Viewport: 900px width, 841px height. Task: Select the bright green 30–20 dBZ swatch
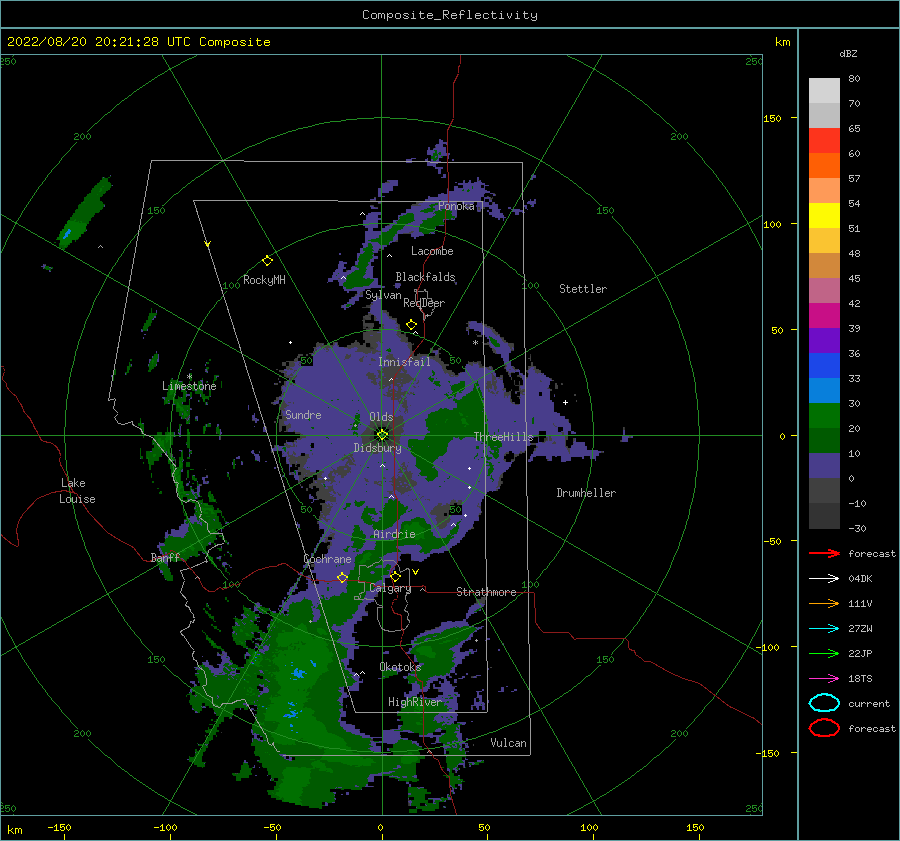pos(824,416)
